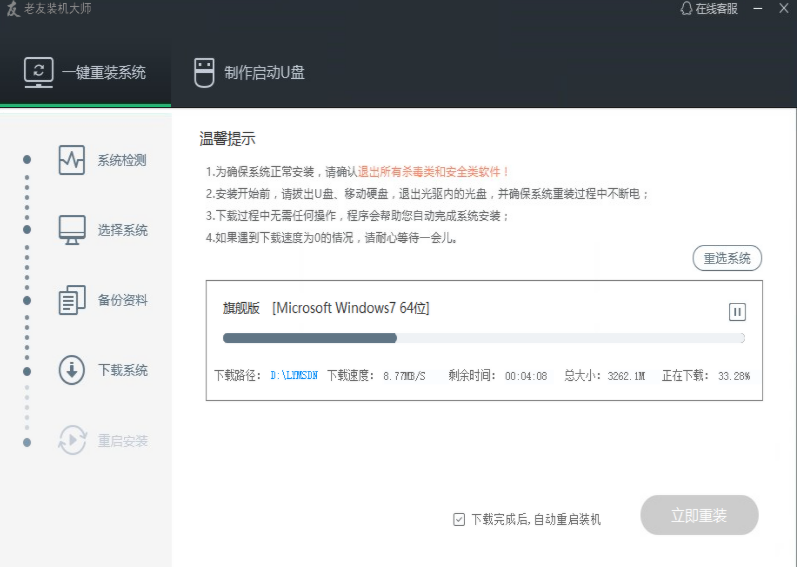Click the 在线客服 bell icon
Image resolution: width=797 pixels, height=567 pixels.
click(686, 9)
